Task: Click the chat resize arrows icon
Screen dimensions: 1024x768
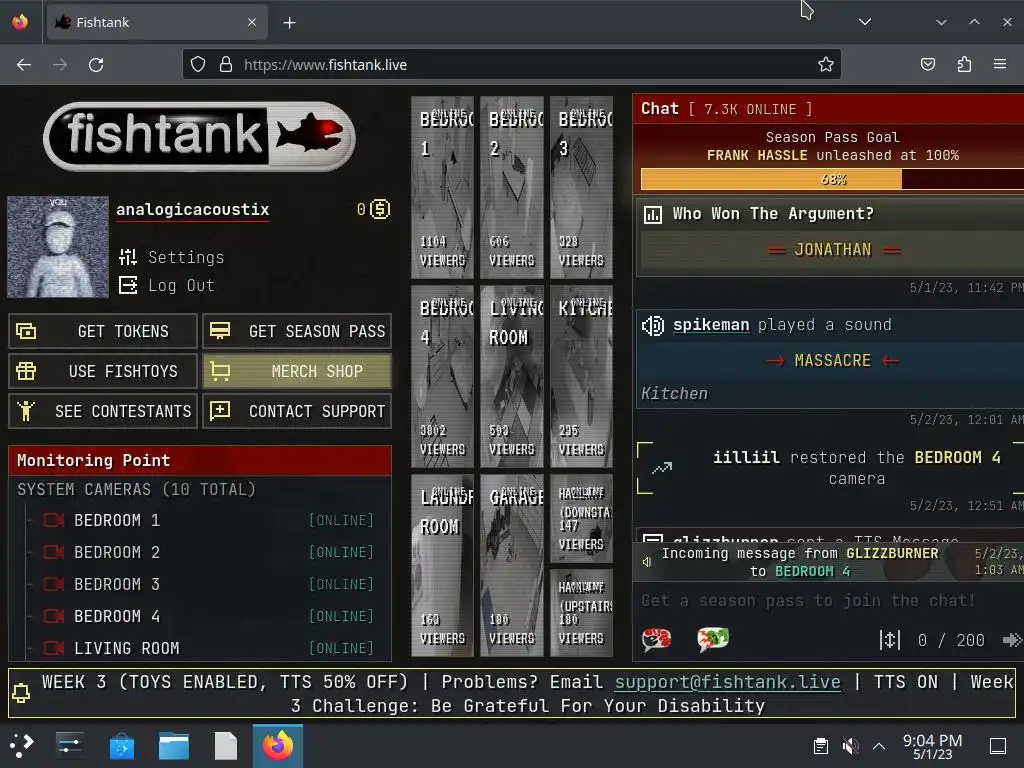Action: pyautogui.click(x=889, y=640)
